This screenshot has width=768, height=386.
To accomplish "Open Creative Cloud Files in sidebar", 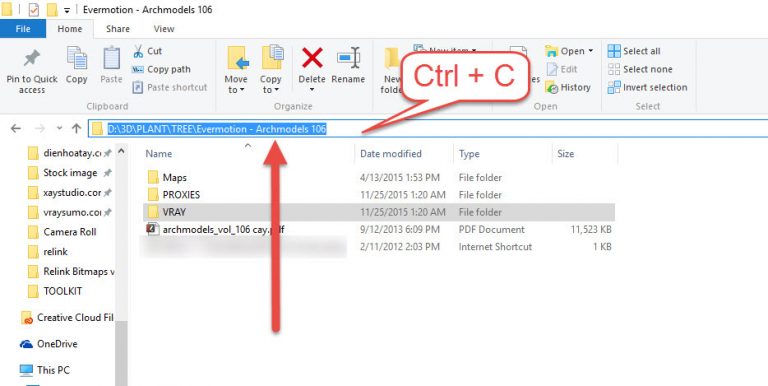I will point(67,318).
